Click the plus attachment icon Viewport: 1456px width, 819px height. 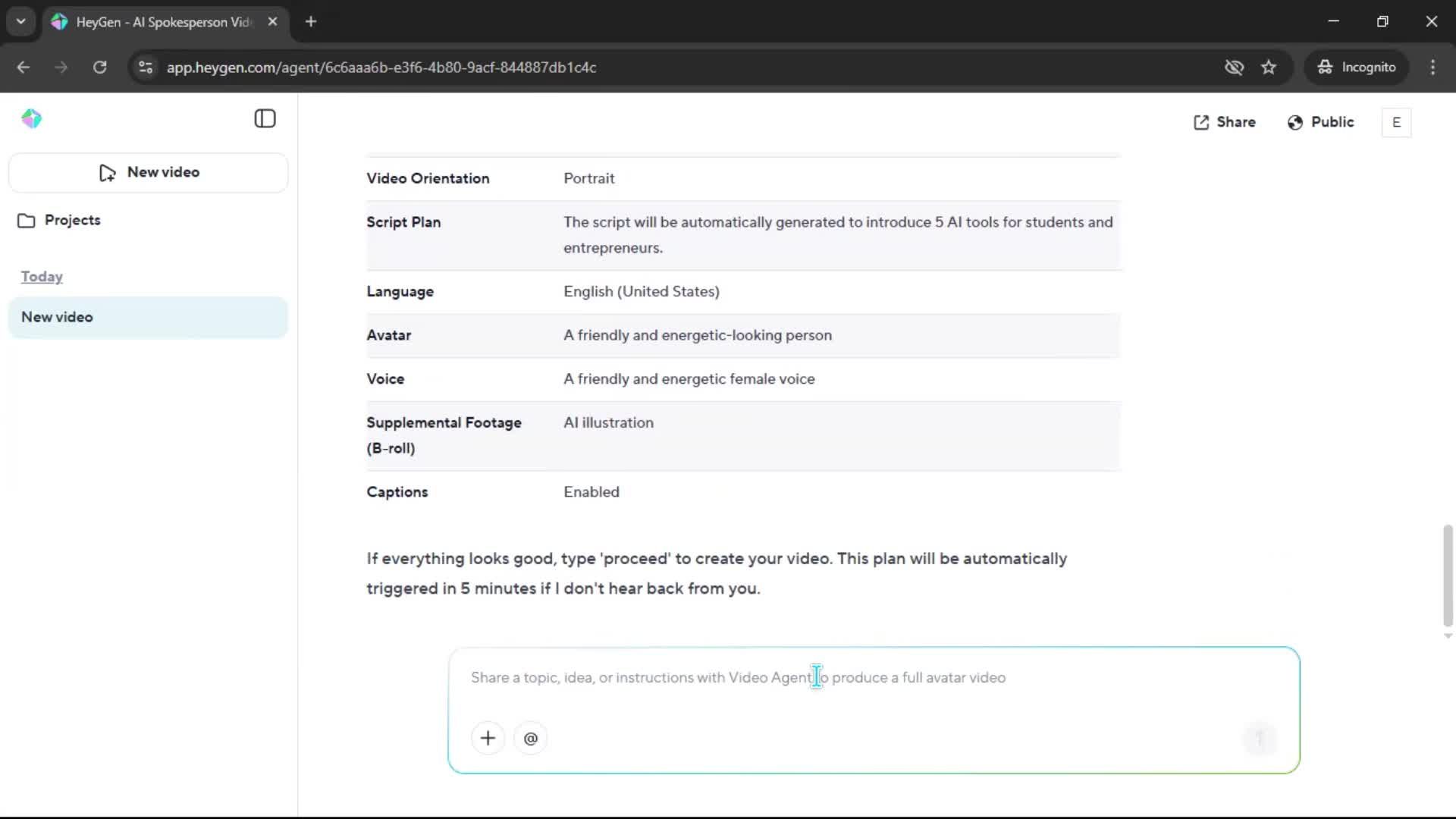click(488, 738)
